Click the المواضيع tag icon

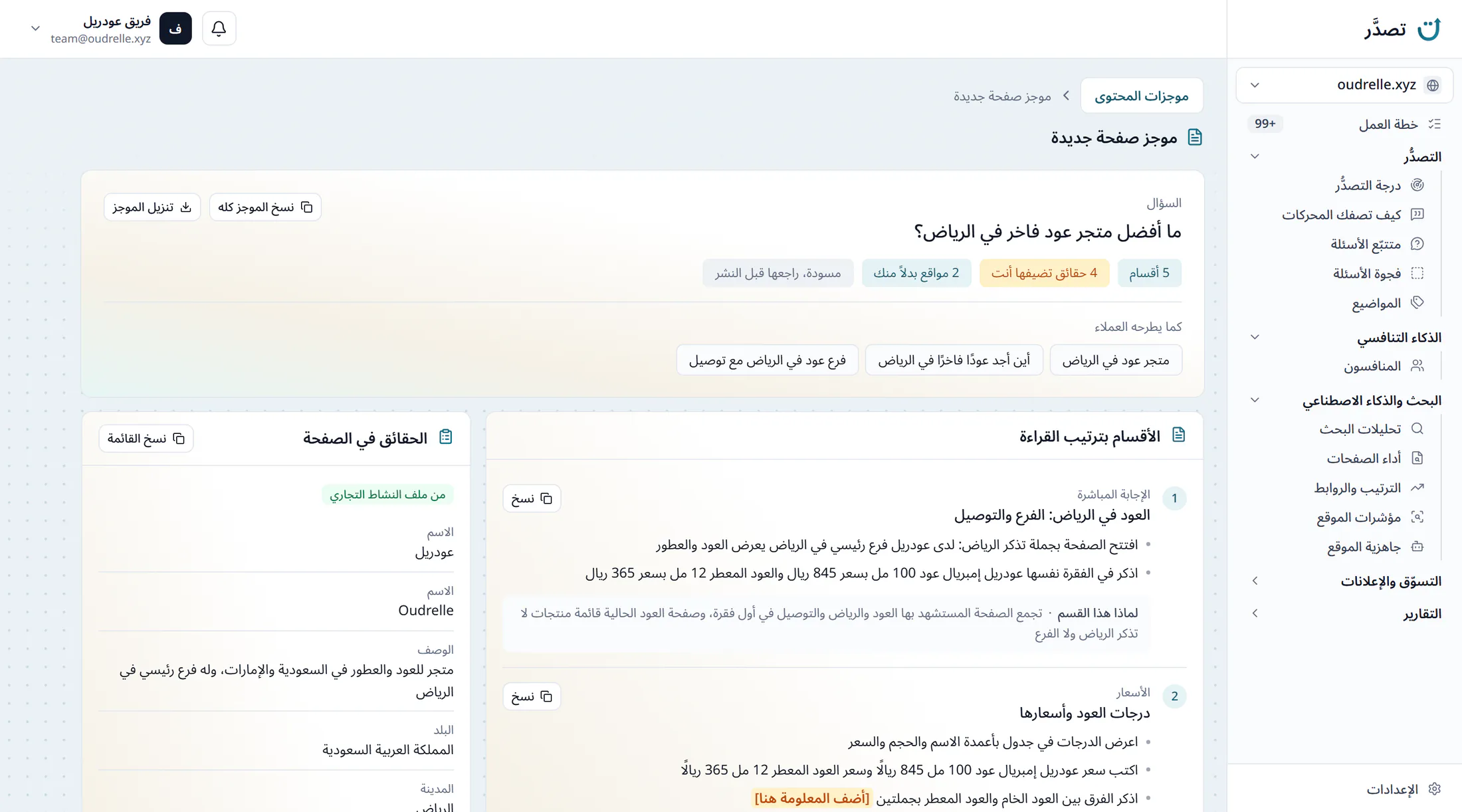pyautogui.click(x=1417, y=303)
